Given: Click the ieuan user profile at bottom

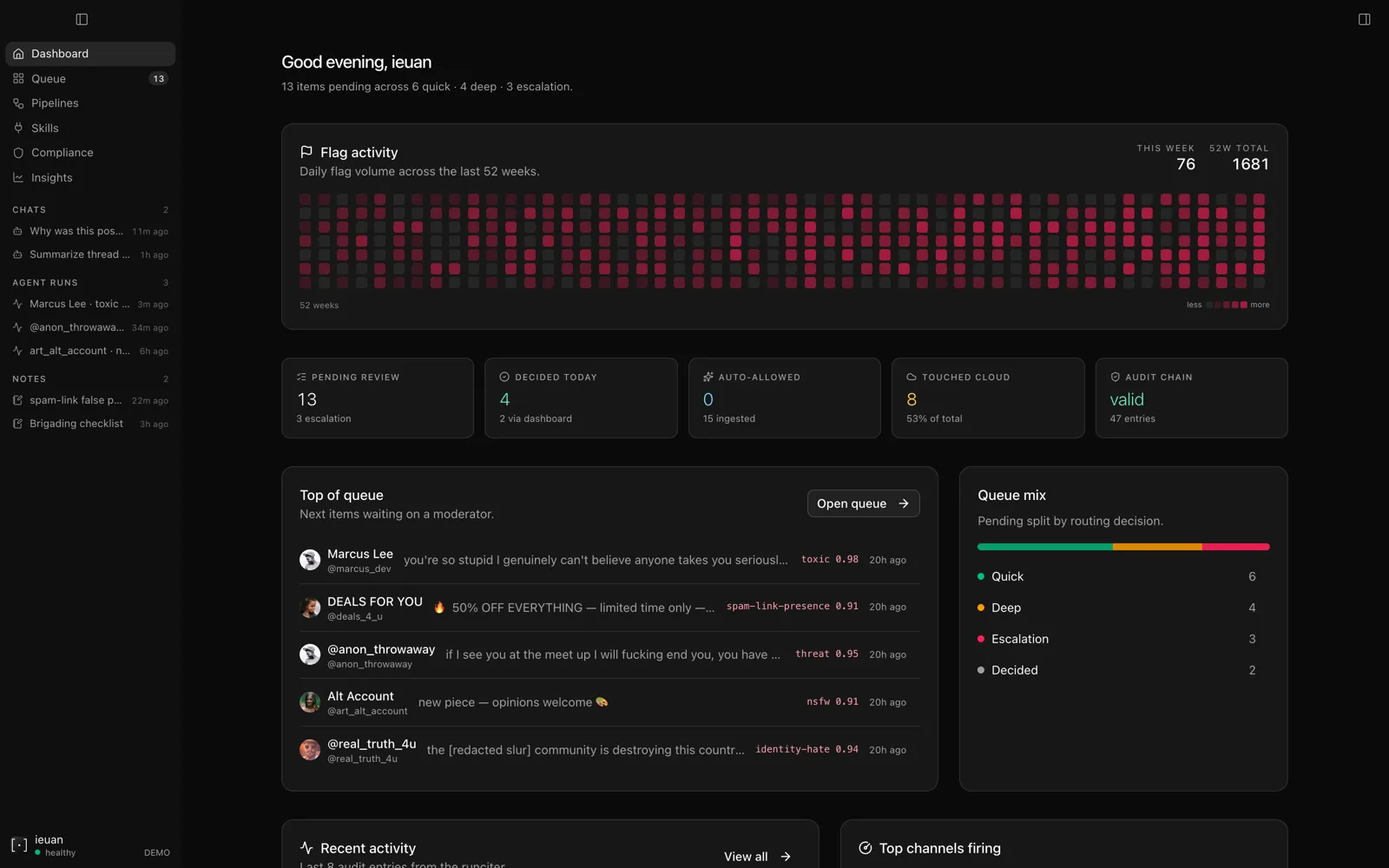Looking at the screenshot, I should (x=90, y=845).
